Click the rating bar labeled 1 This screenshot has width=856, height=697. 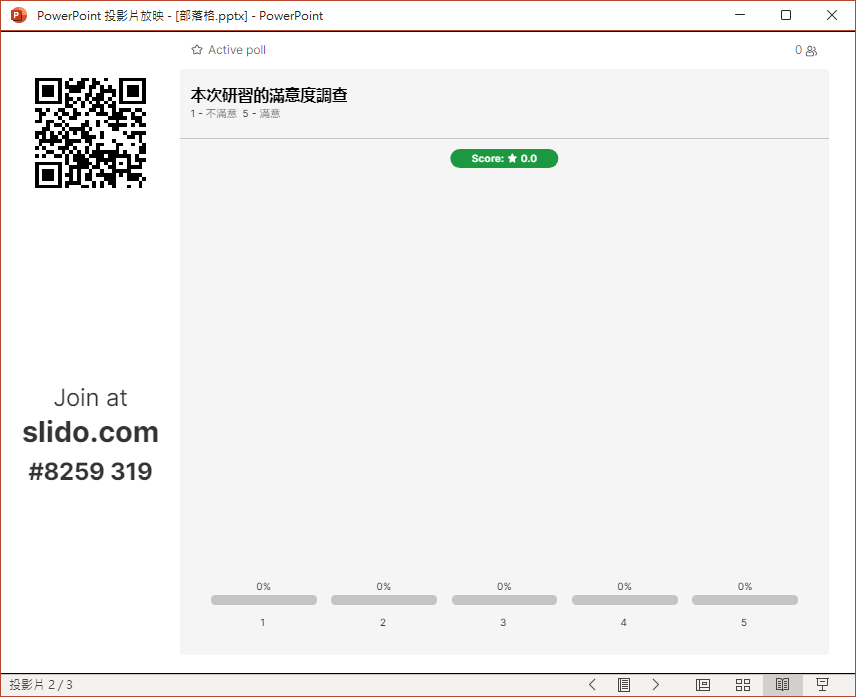coord(264,600)
